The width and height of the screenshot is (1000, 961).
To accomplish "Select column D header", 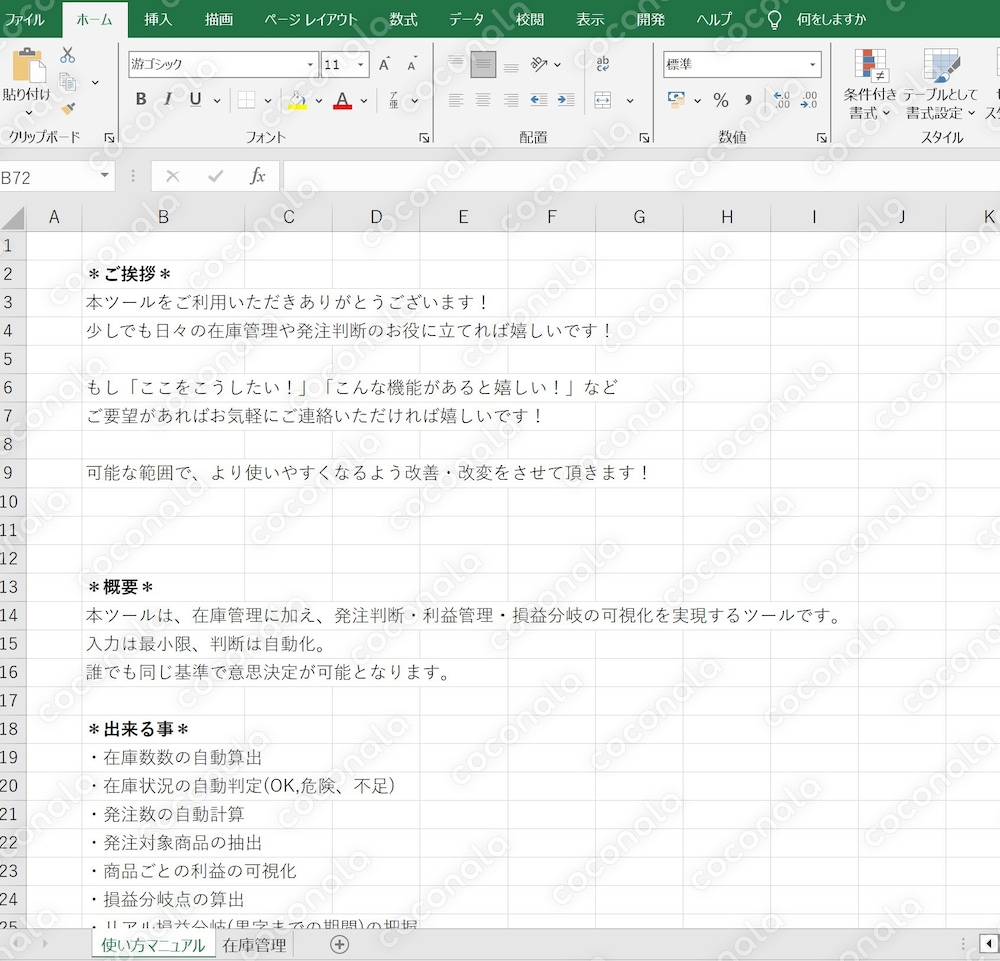I will pos(376,217).
